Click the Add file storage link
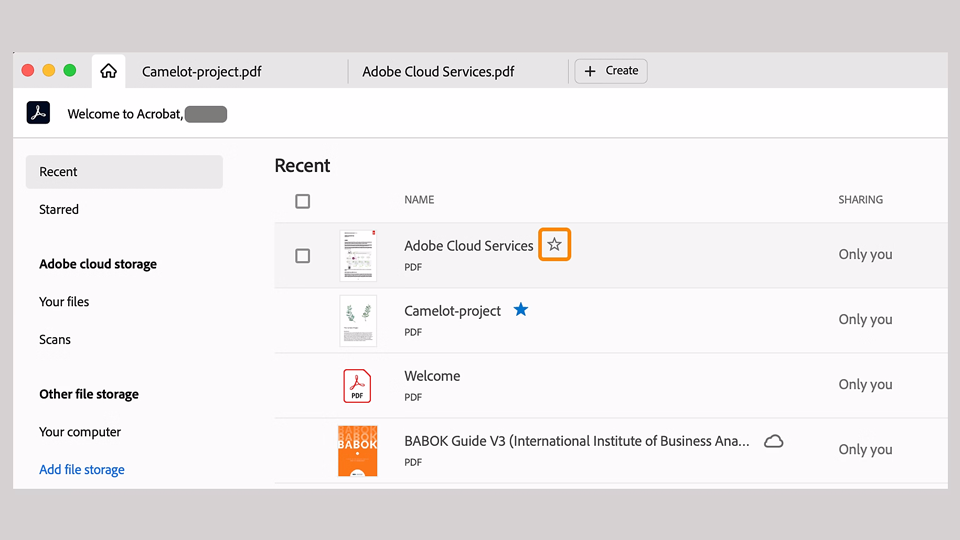This screenshot has width=960, height=540. coord(82,470)
